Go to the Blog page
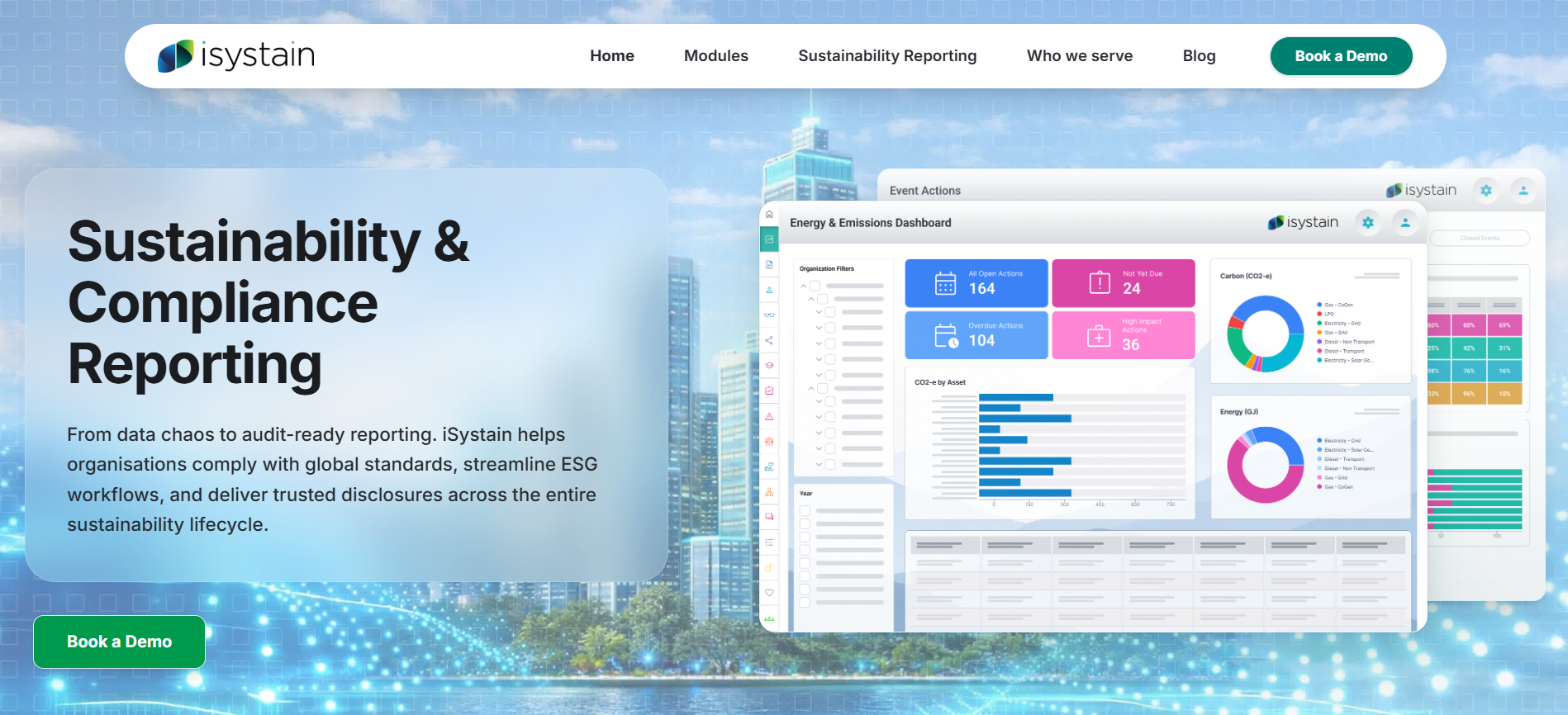This screenshot has width=1568, height=715. [x=1199, y=55]
